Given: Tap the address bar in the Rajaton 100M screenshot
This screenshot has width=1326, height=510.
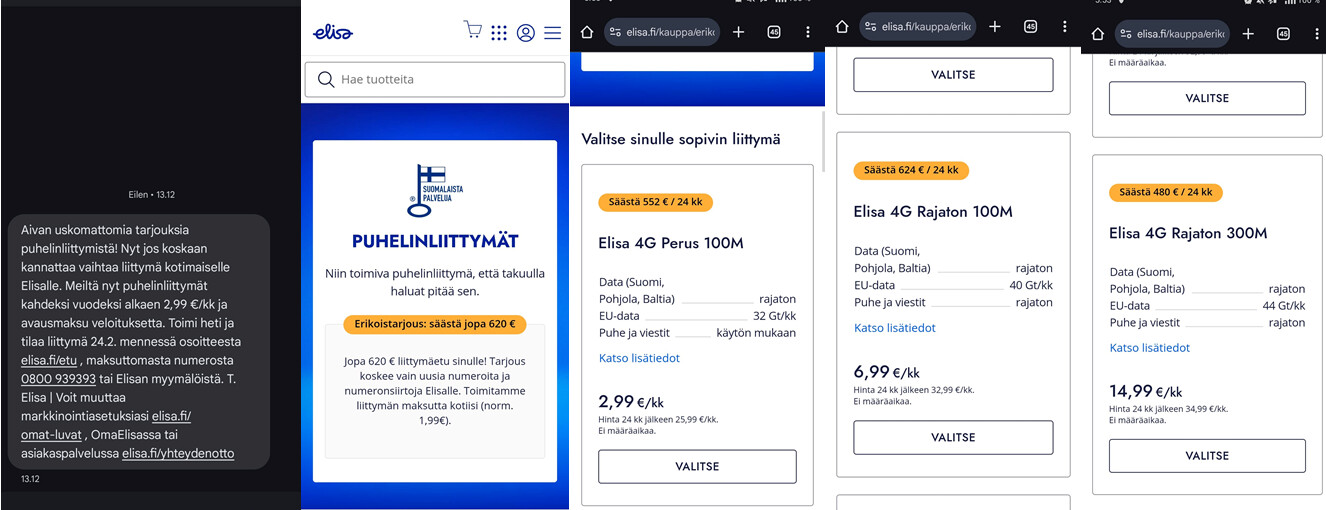Looking at the screenshot, I should (x=917, y=27).
